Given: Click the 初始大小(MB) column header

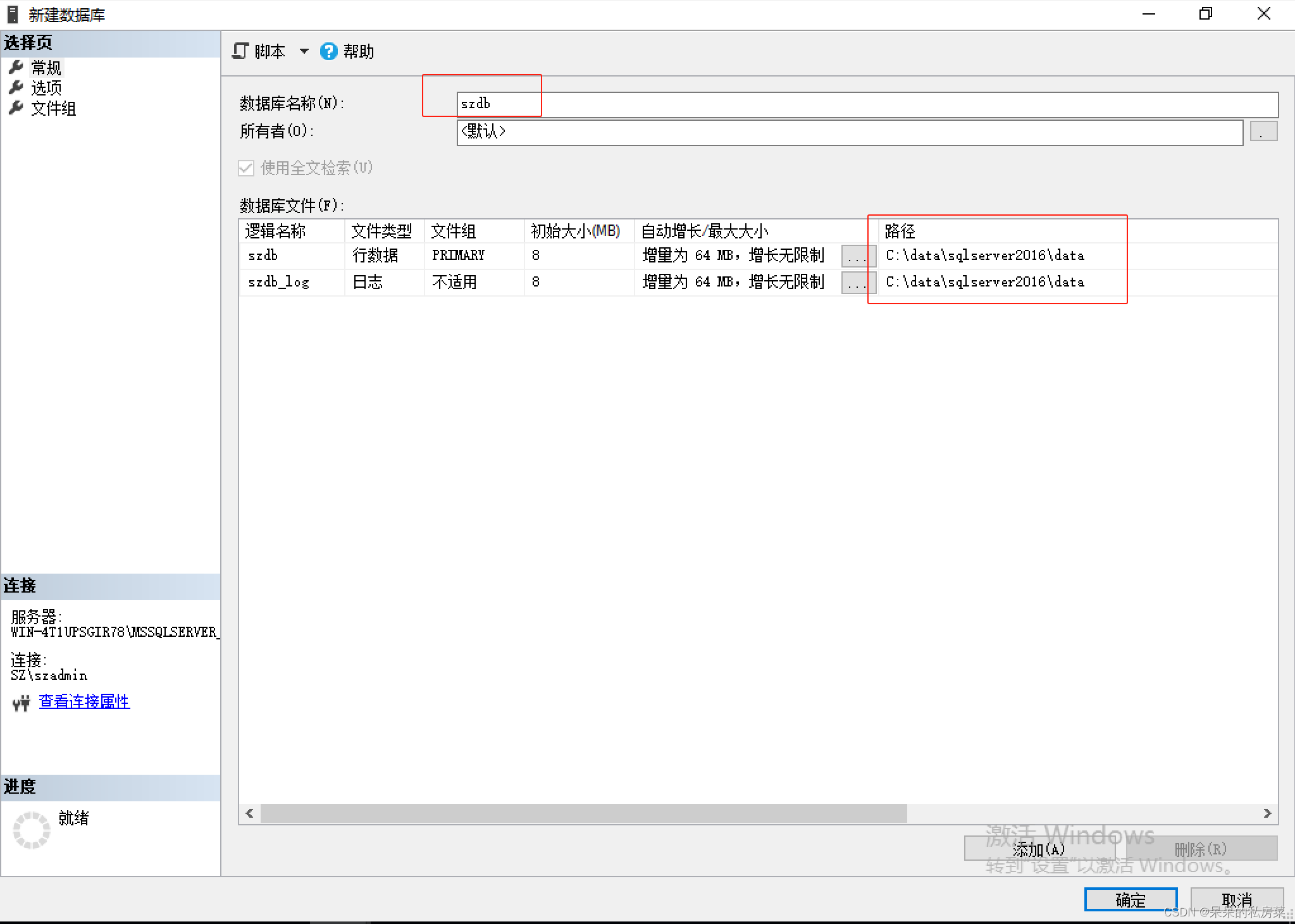Looking at the screenshot, I should (x=579, y=231).
